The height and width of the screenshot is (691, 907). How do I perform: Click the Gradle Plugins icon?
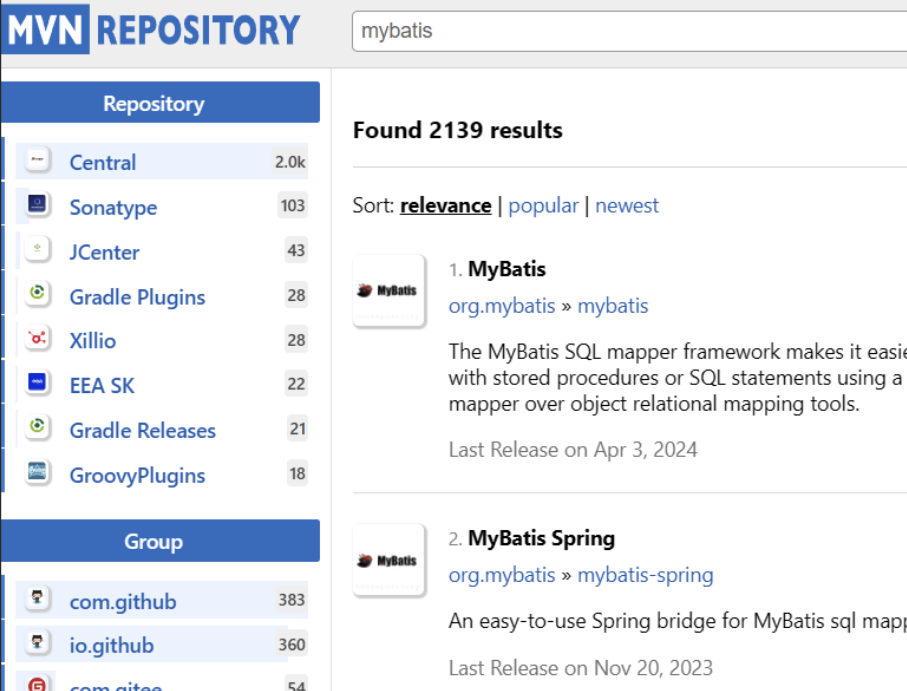(38, 294)
